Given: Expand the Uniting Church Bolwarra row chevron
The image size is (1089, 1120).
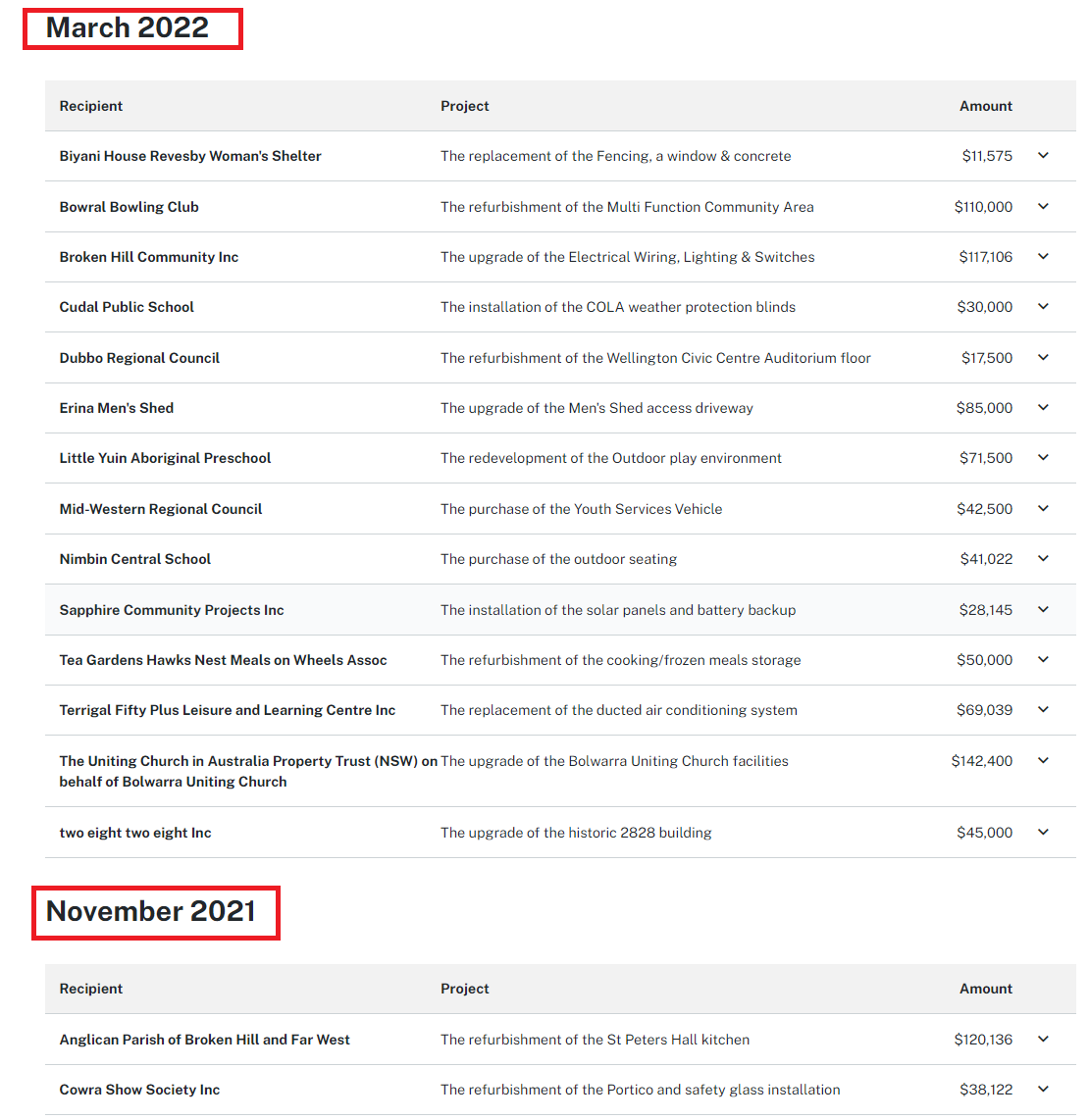Looking at the screenshot, I should tap(1043, 761).
